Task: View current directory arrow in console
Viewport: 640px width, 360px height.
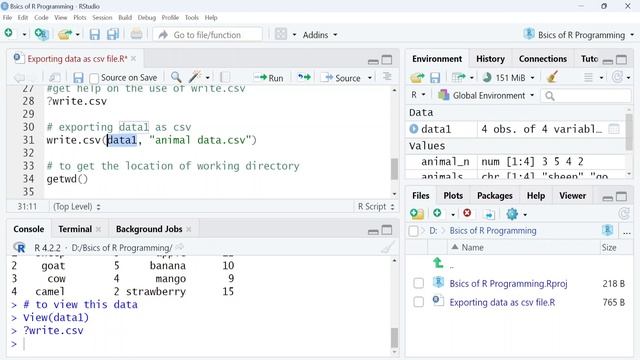Action: 180,247
